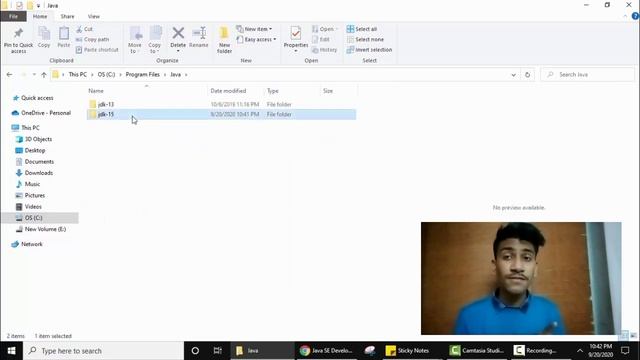This screenshot has height=360, width=640.
Task: Click the Paste ribbon button
Action: tap(64, 37)
